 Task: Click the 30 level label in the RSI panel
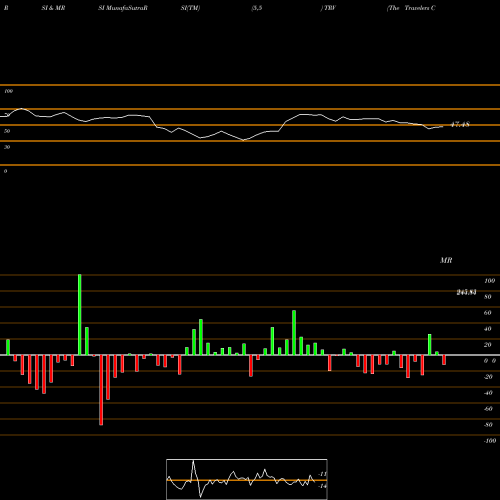tap(7, 147)
